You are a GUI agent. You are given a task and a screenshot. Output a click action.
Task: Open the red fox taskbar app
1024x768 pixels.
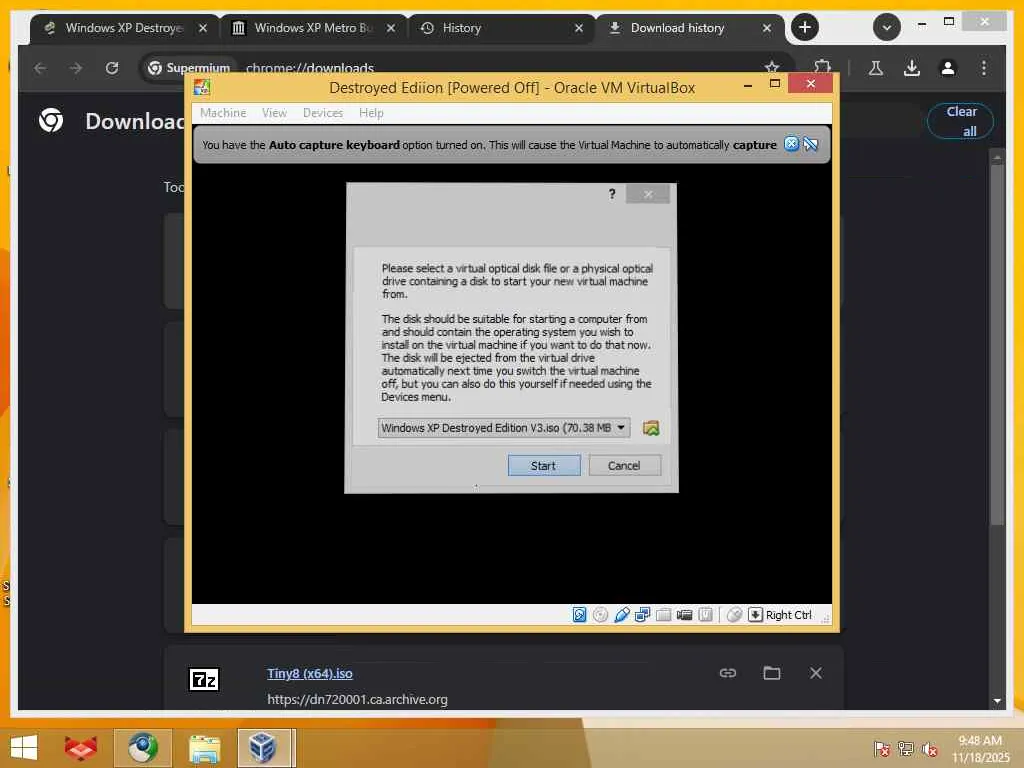click(80, 748)
